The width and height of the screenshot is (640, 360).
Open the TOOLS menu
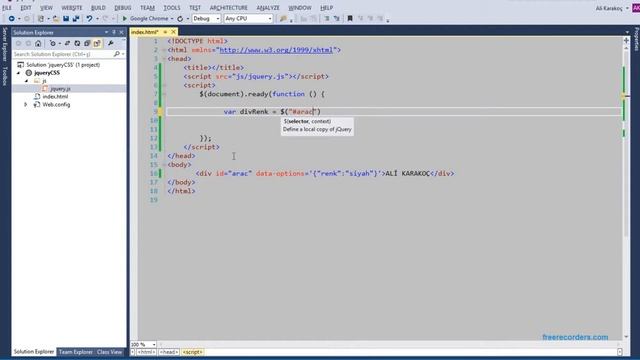click(x=172, y=8)
